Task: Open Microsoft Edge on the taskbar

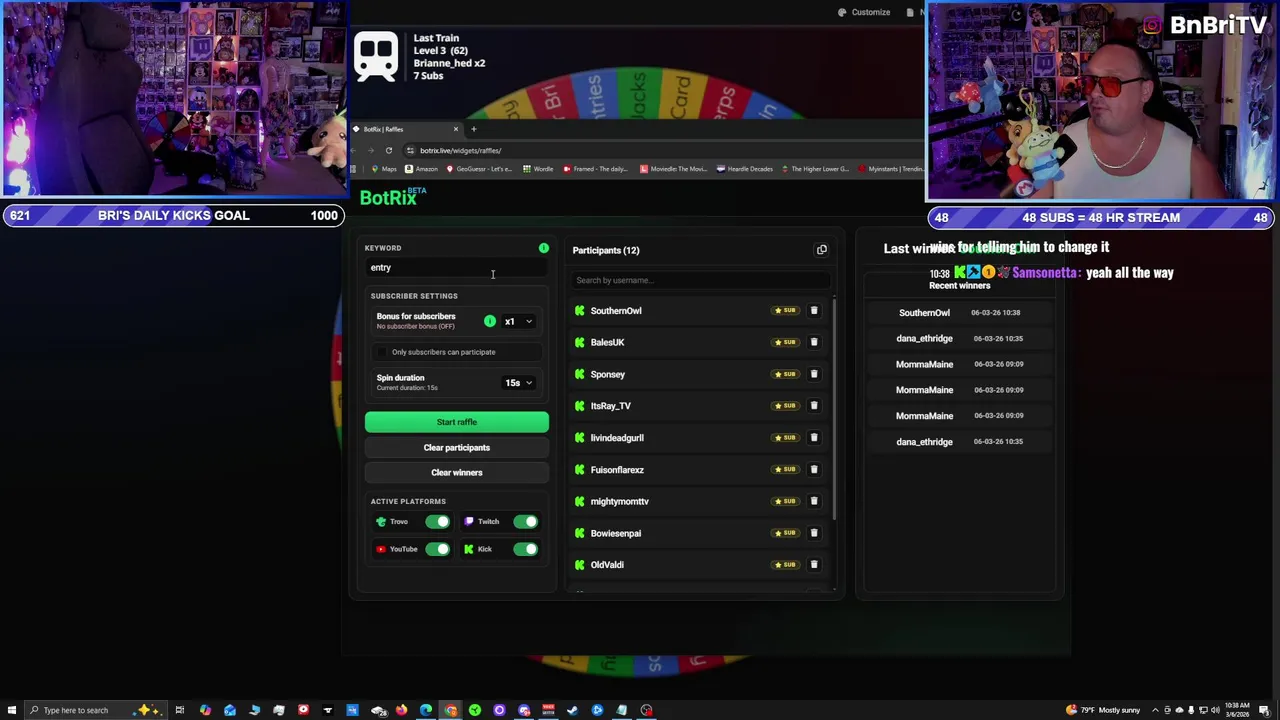Action: (x=426, y=710)
